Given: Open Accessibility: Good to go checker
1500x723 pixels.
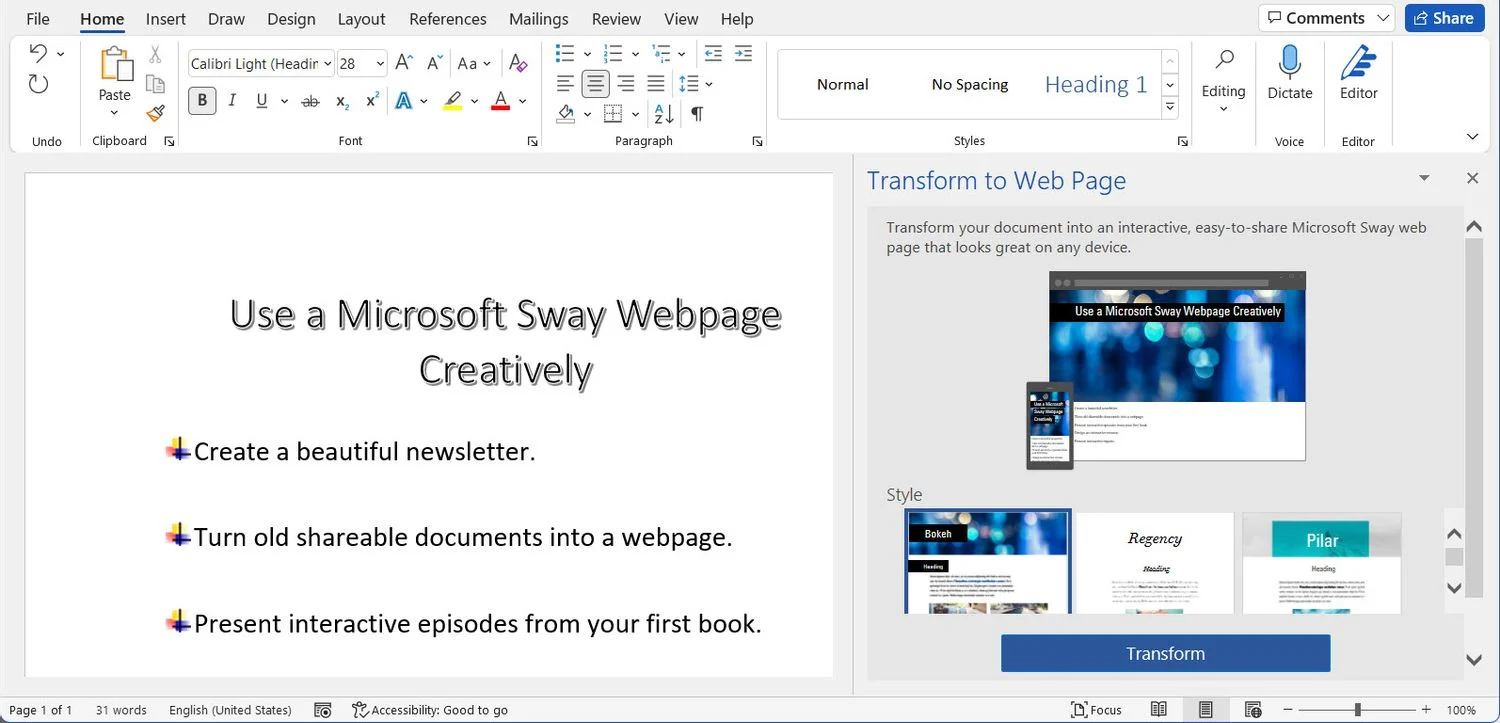Looking at the screenshot, I should [430, 710].
